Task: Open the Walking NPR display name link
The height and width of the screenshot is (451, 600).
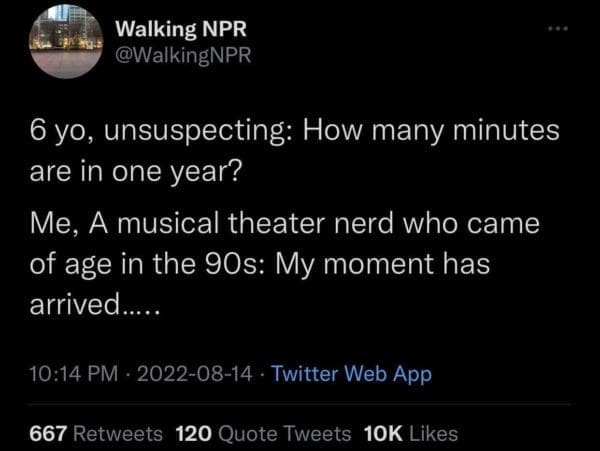Action: pos(176,29)
